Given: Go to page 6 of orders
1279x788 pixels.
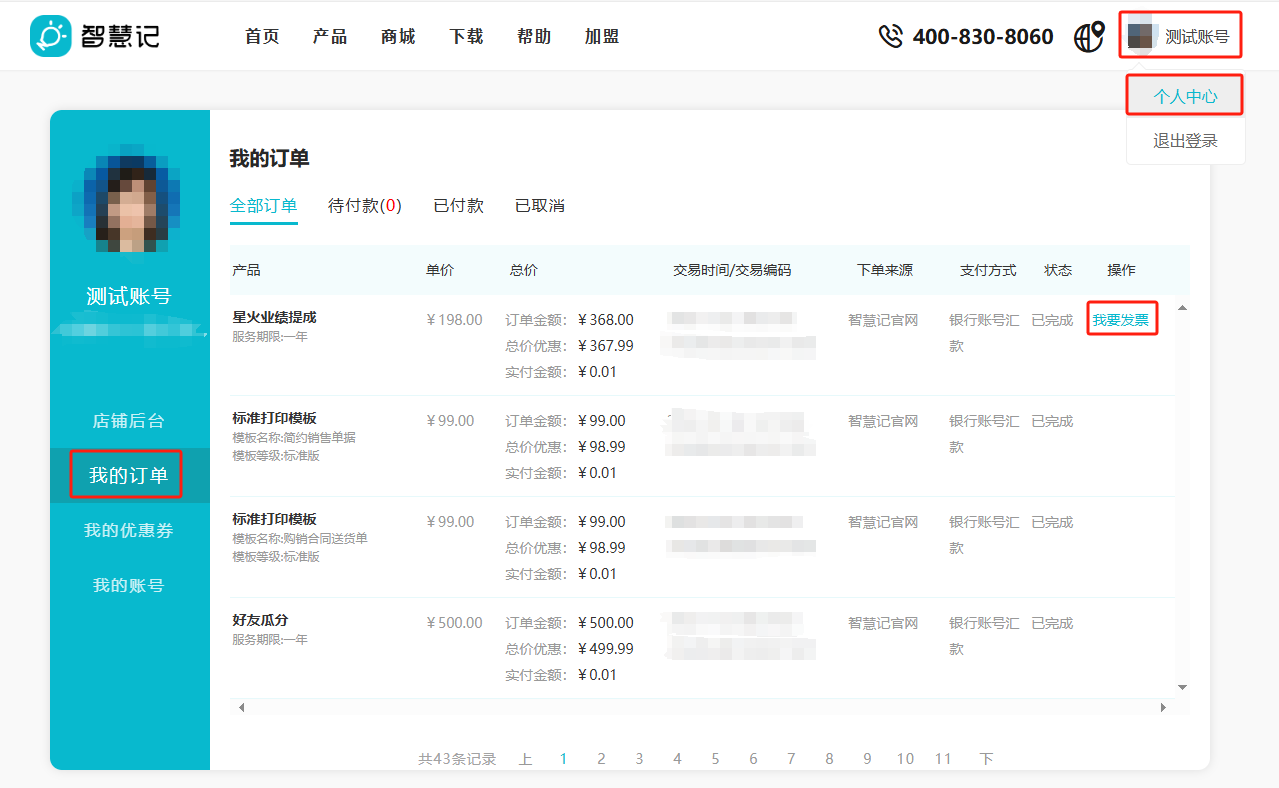Looking at the screenshot, I should click(x=753, y=759).
